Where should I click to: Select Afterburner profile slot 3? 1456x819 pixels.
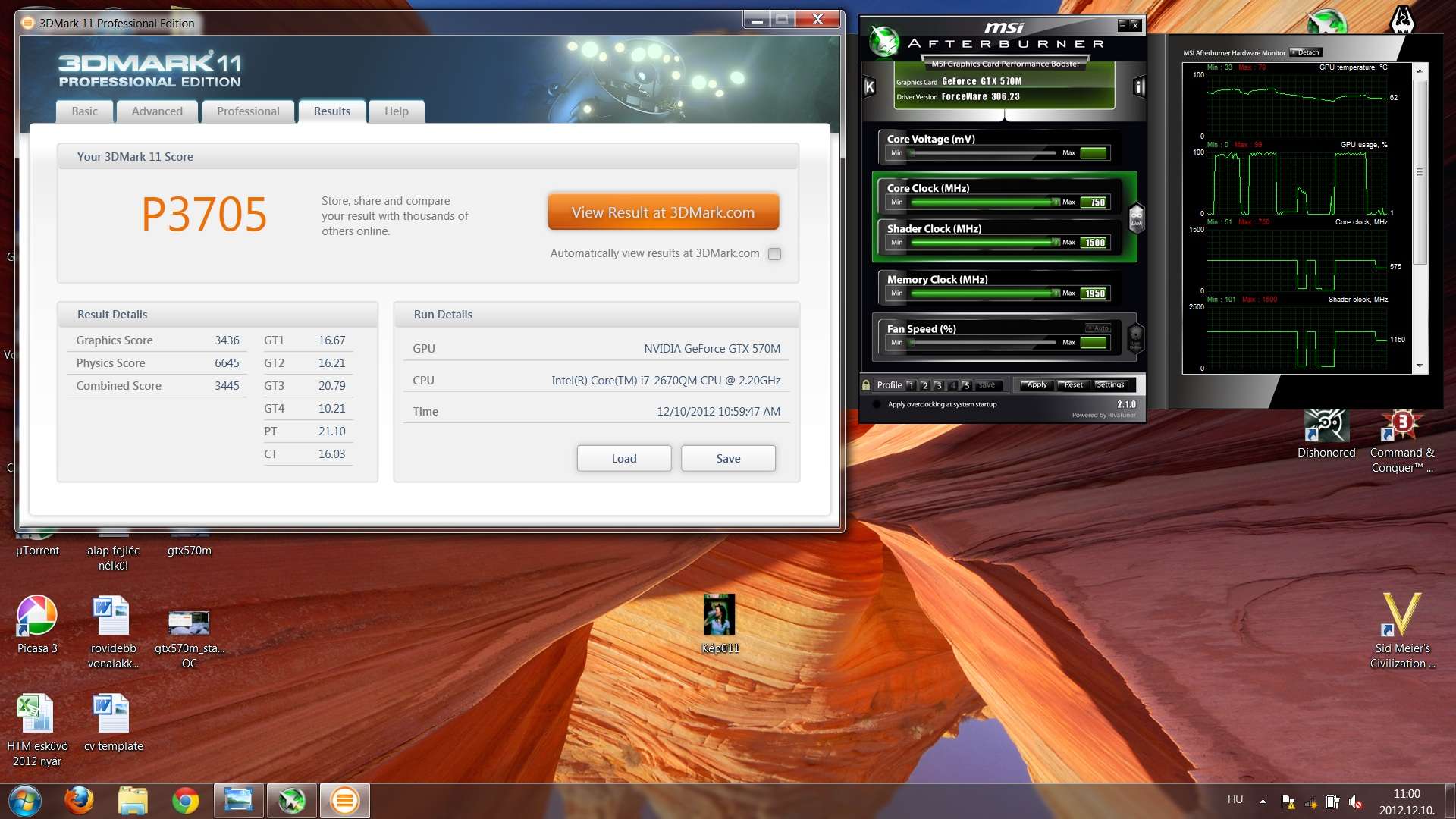[x=939, y=385]
